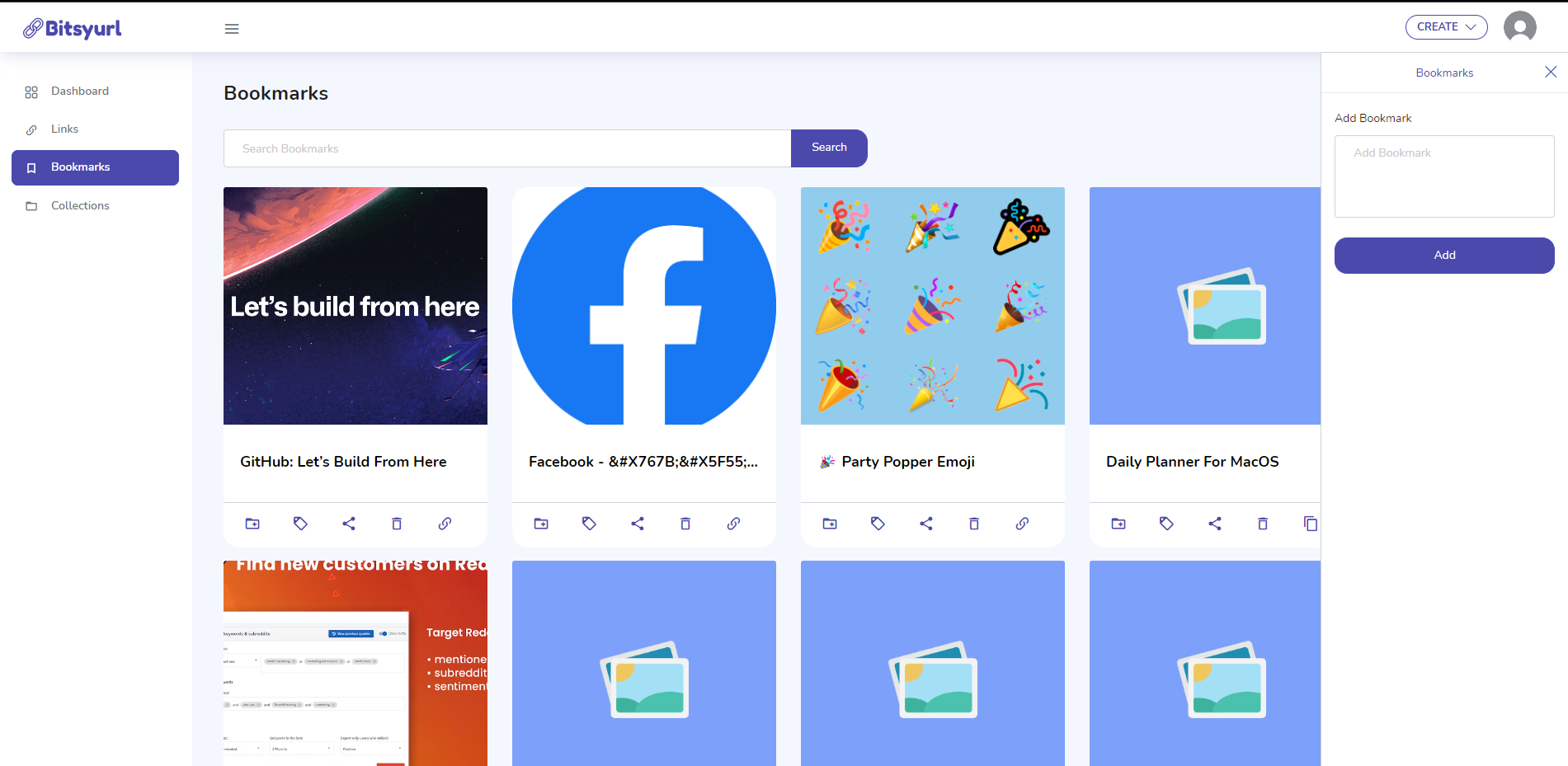Close the Bookmarks side panel

tap(1551, 72)
